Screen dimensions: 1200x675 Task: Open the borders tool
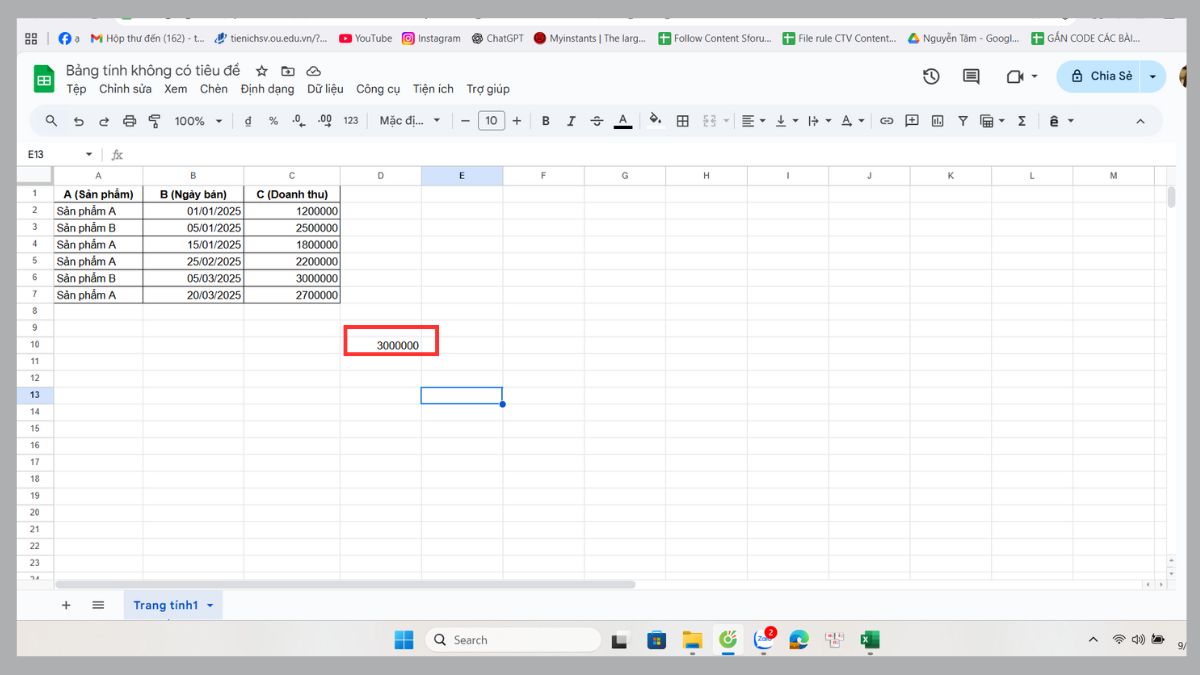click(x=683, y=121)
